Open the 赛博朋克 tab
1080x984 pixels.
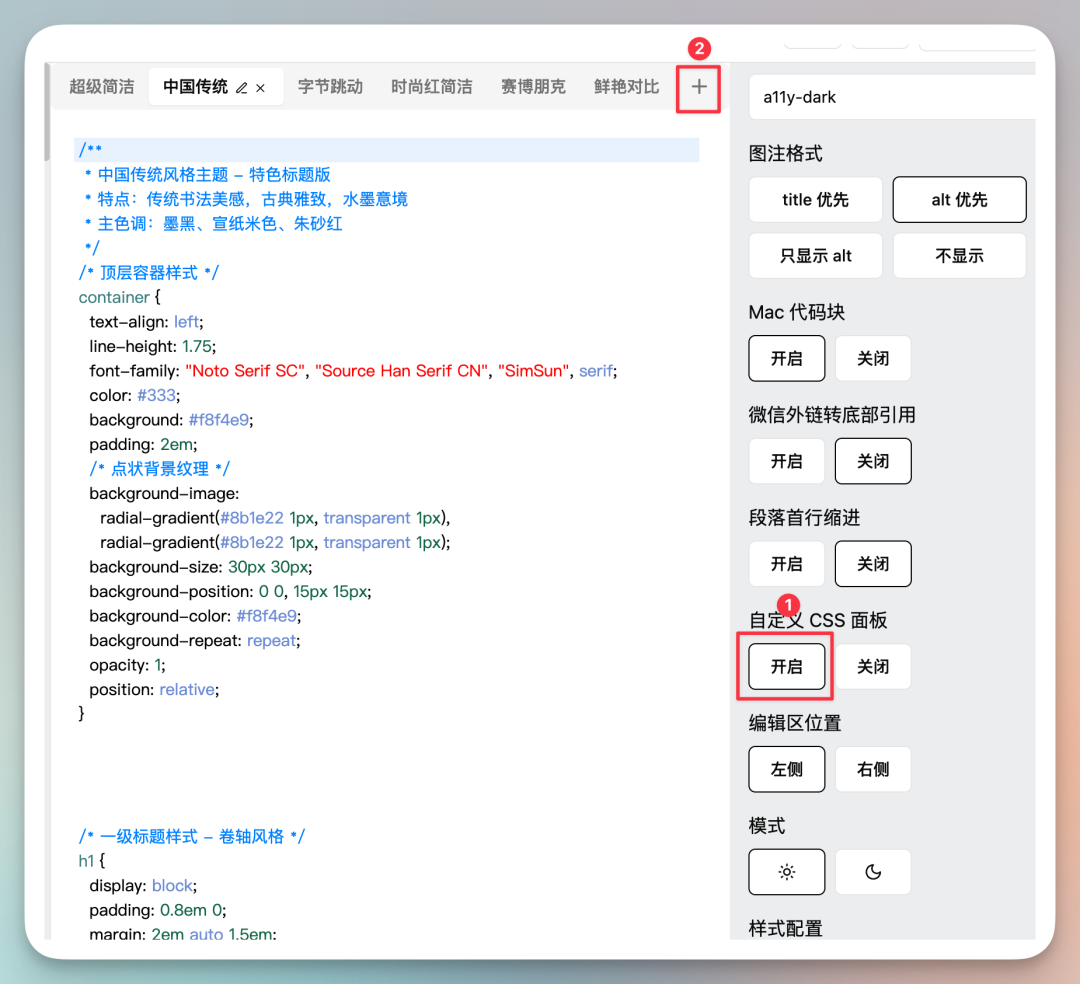coord(533,87)
